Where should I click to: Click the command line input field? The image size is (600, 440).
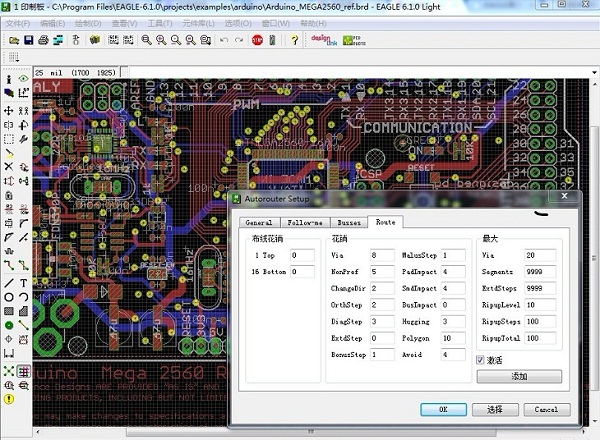pos(360,72)
